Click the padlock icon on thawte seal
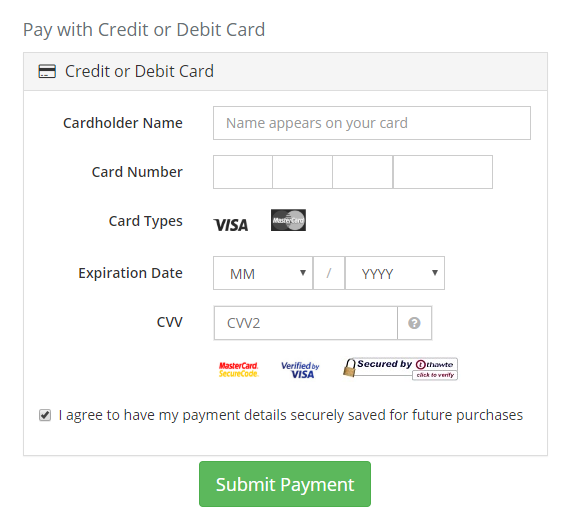The image size is (575, 510). click(x=349, y=367)
